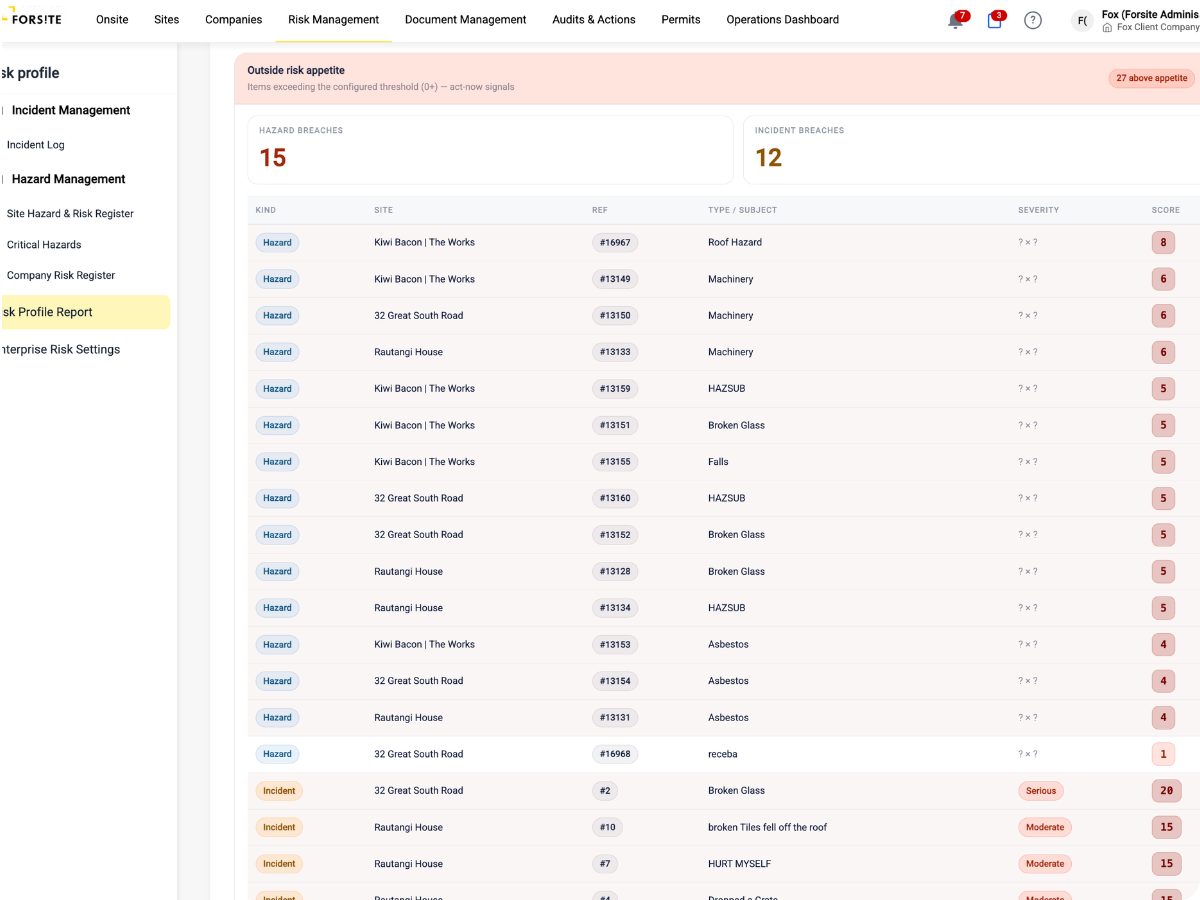
Task: Click the Hazard tag on row #16967
Action: coord(277,242)
